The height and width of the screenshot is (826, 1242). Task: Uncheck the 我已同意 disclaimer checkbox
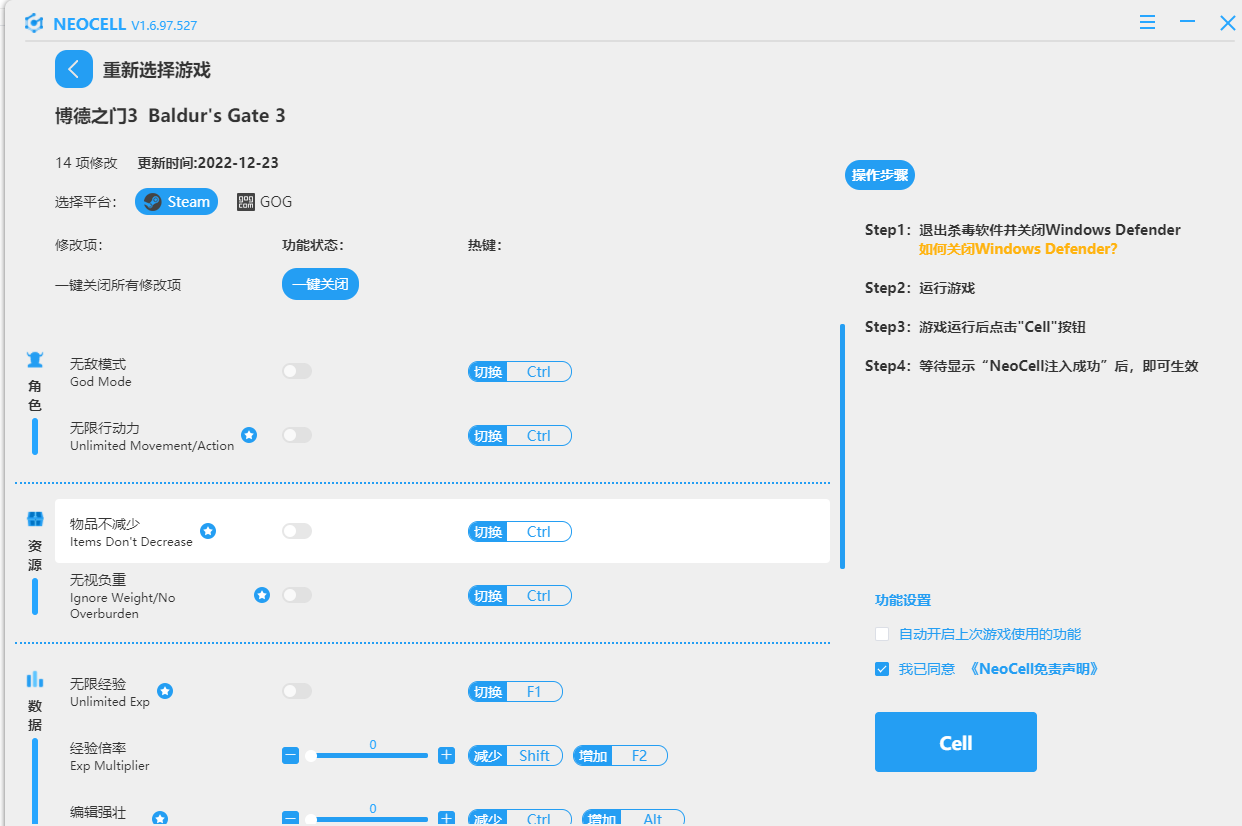point(882,669)
